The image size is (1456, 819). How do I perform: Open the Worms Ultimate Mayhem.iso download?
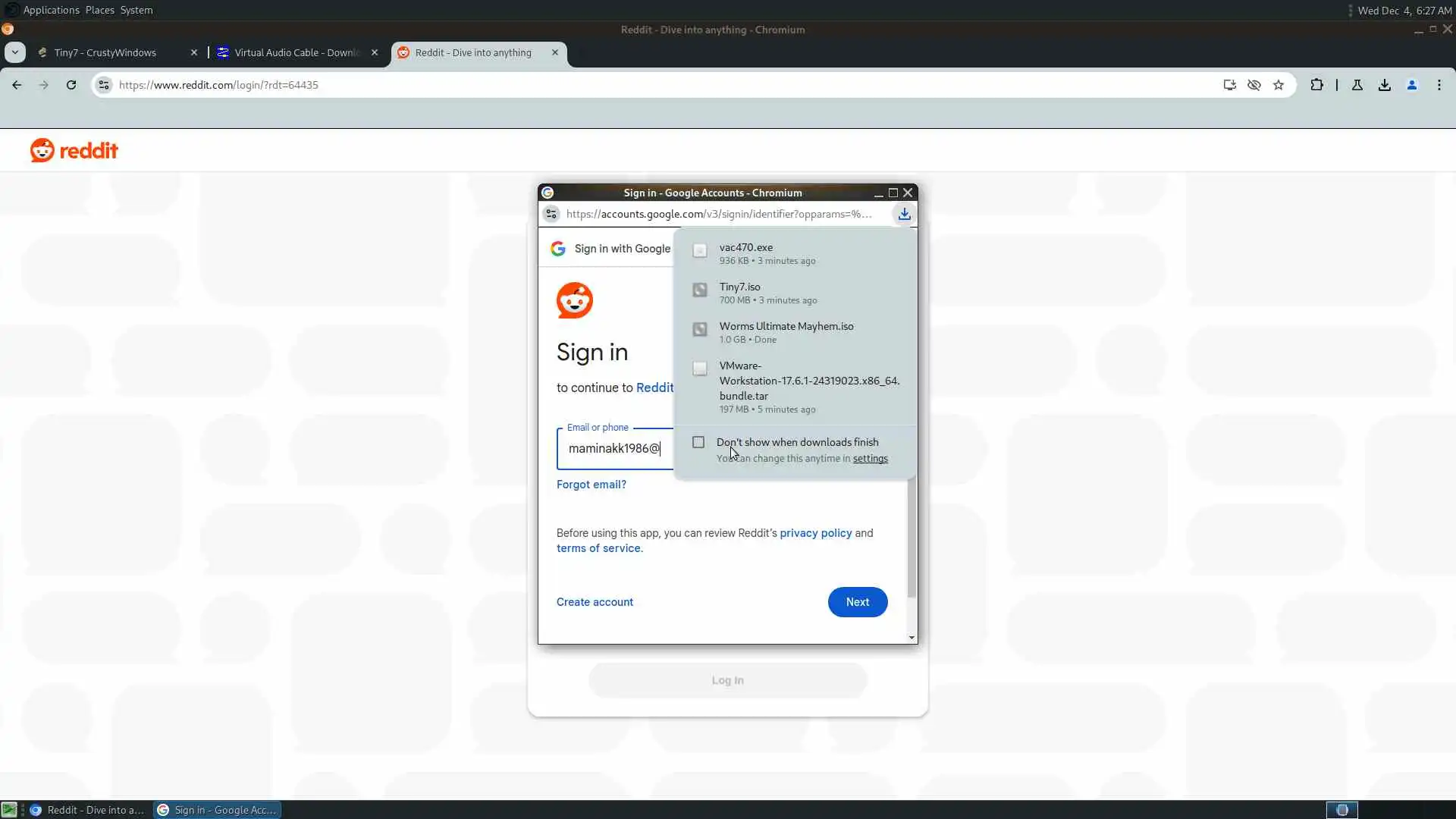[786, 327]
